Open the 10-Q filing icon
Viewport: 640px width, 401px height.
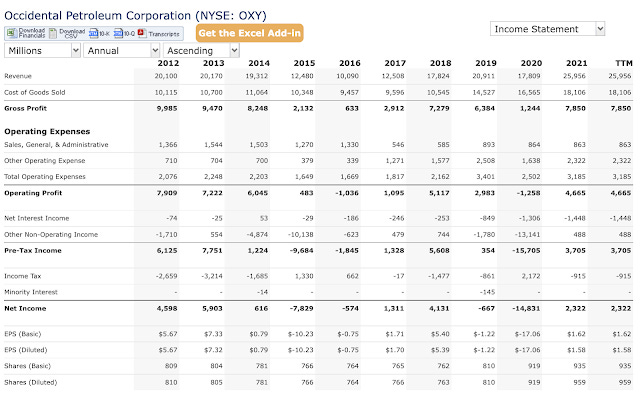click(118, 33)
